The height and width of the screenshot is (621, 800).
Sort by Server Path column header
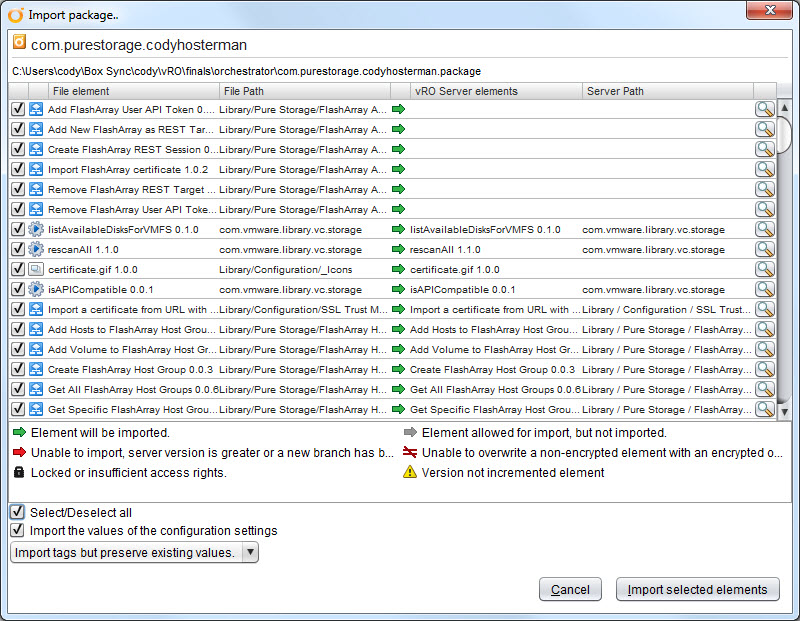(x=668, y=91)
